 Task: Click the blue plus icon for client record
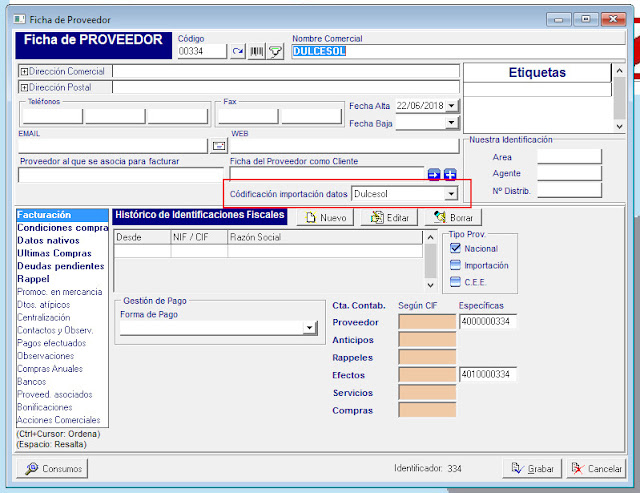tap(450, 175)
